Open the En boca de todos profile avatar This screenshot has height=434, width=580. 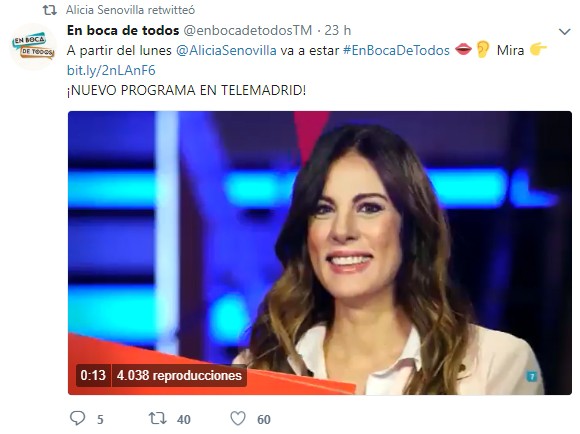33,46
